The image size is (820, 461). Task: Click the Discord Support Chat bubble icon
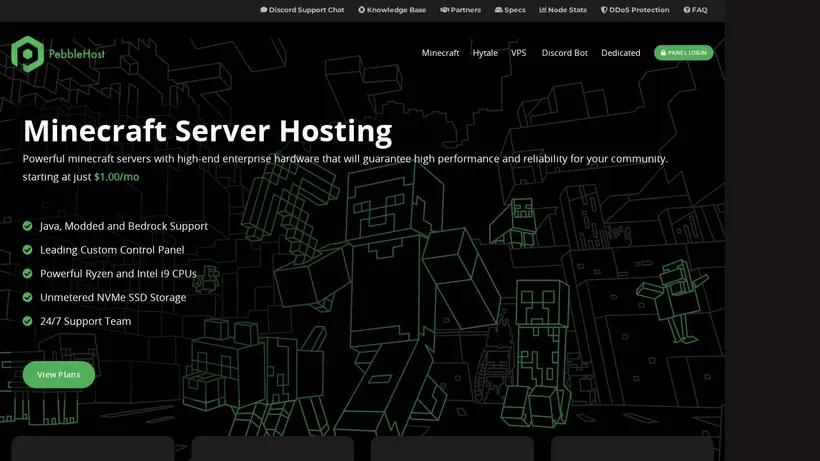264,10
